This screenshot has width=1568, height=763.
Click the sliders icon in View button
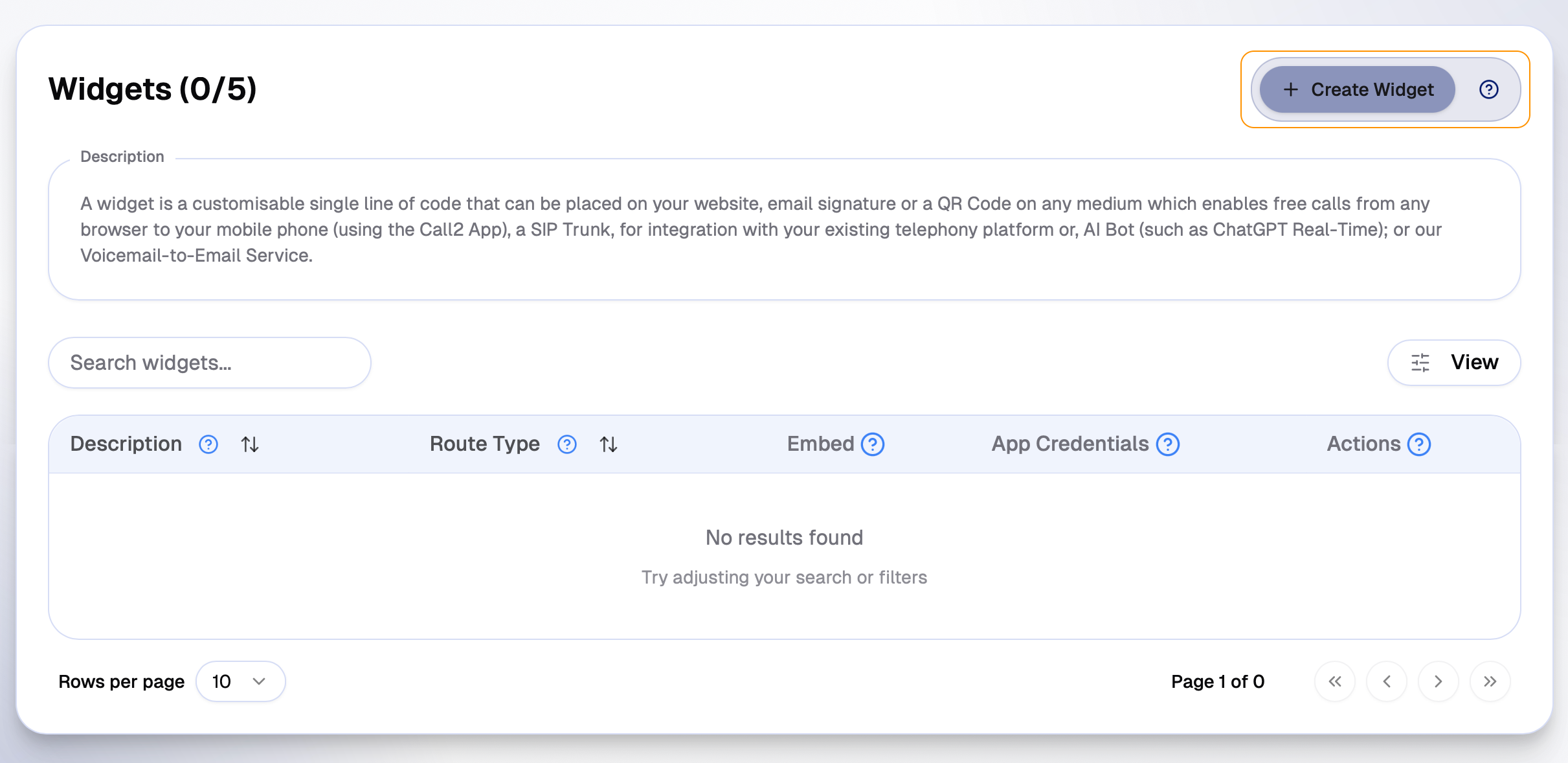click(1420, 363)
